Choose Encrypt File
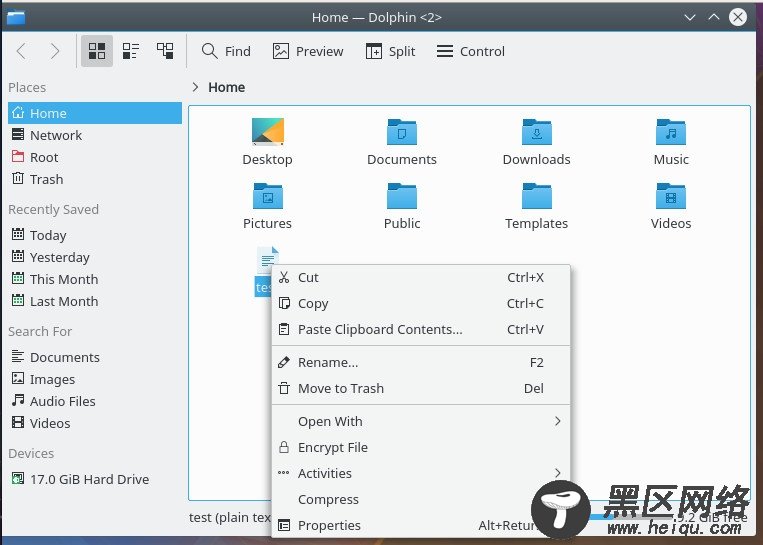 click(x=421, y=447)
